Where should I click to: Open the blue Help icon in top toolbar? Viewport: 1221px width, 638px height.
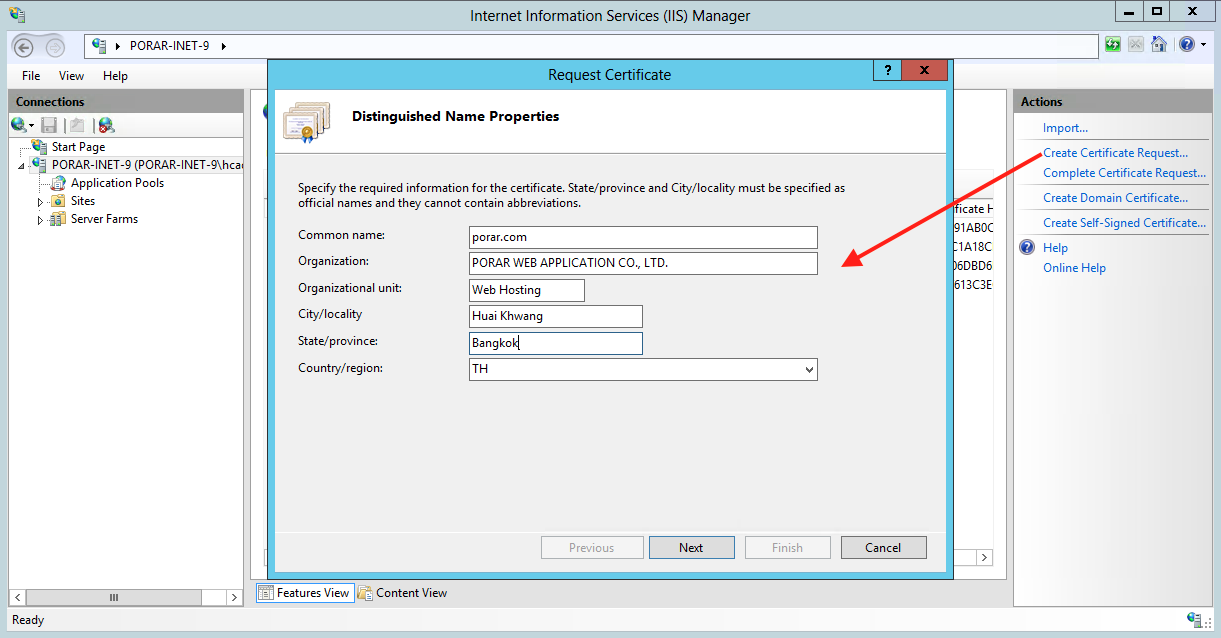(1185, 45)
